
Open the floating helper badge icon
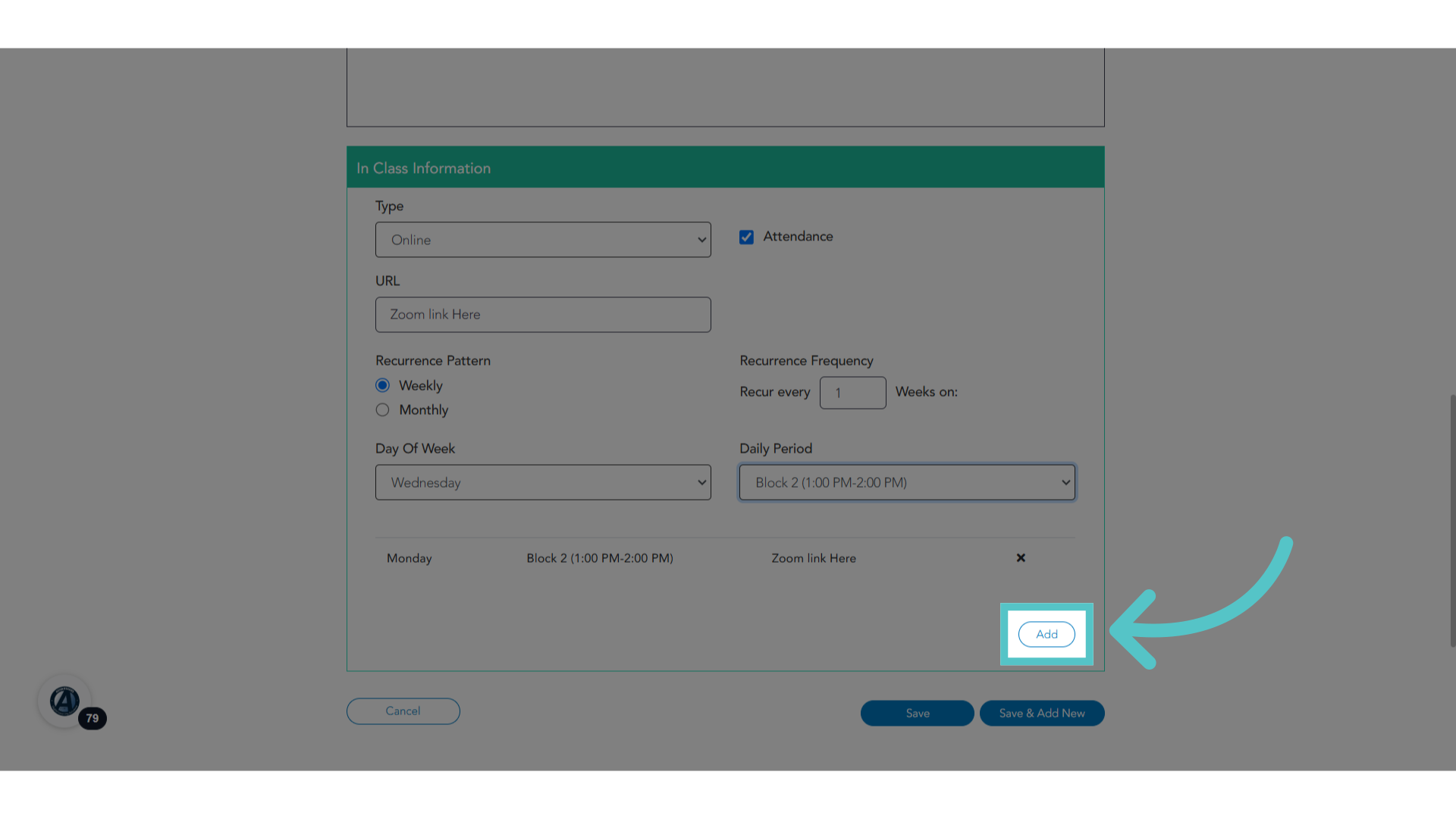[x=64, y=701]
